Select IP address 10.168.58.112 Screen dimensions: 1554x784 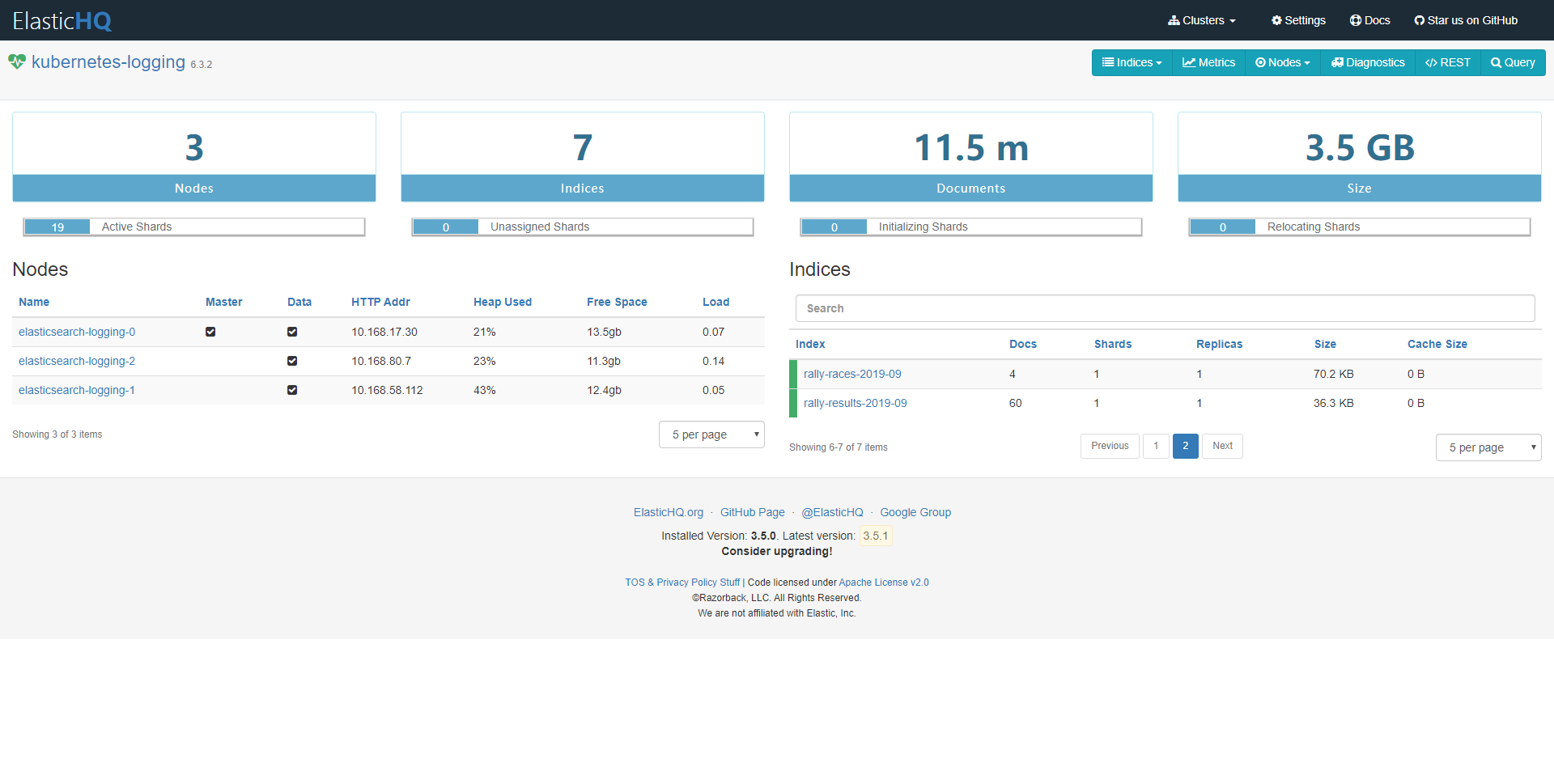387,390
